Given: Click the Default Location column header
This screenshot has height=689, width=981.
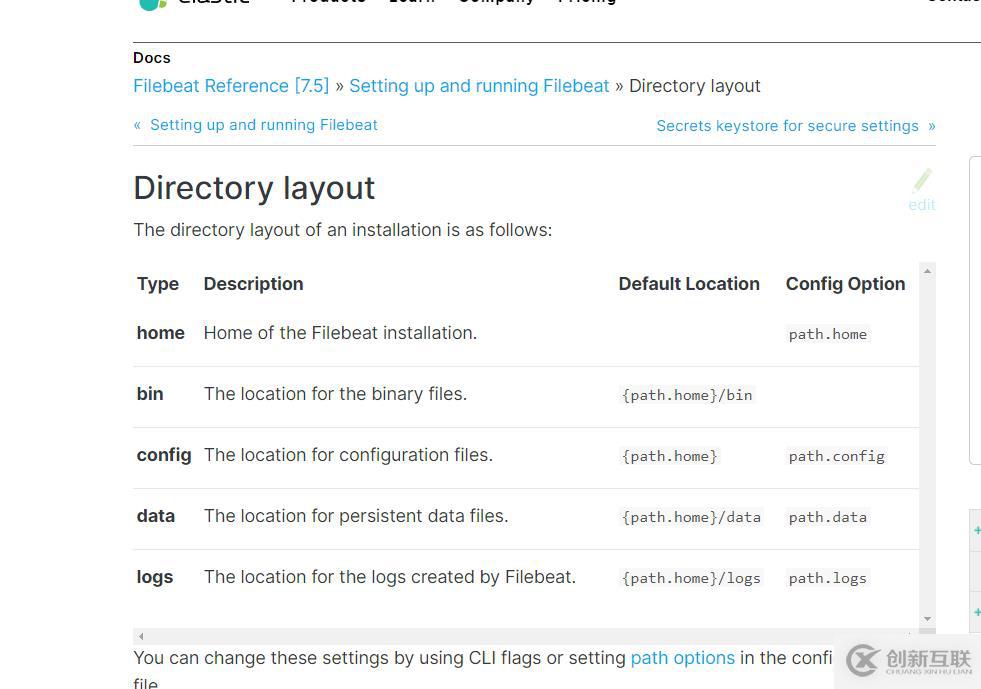Looking at the screenshot, I should [x=689, y=284].
